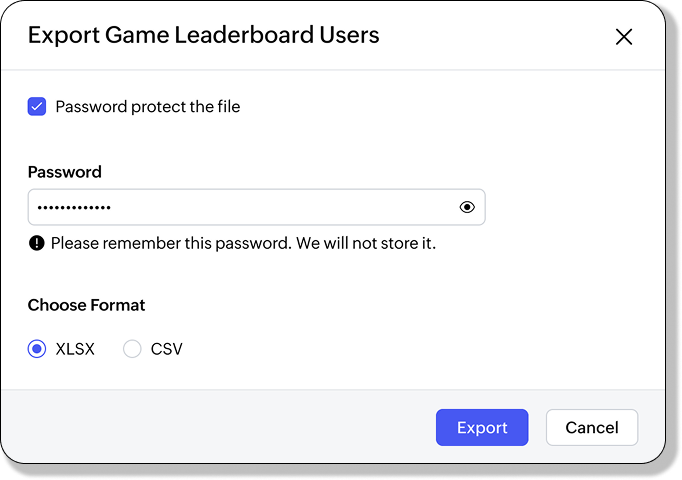The height and width of the screenshot is (480, 682).
Task: Click the exclamation warning icon
Action: pos(37,243)
